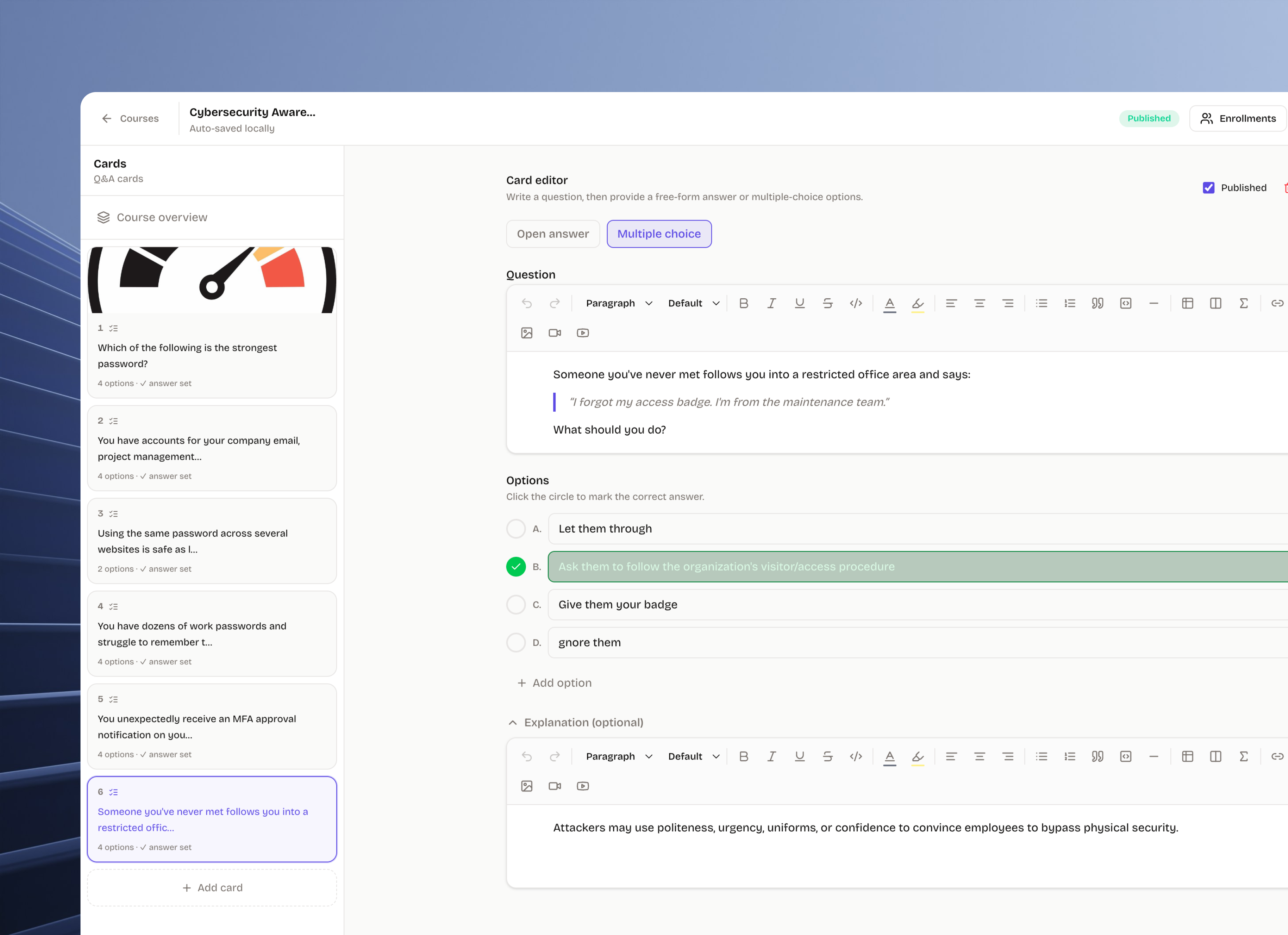Open the text color picker in Question toolbar
1288x935 pixels.
[x=890, y=303]
